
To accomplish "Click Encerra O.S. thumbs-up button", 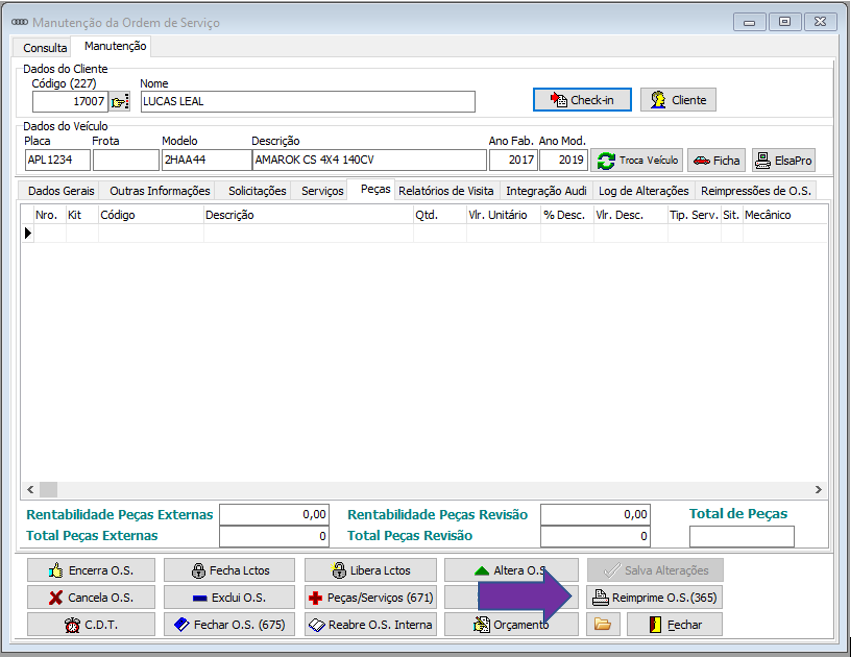I will pyautogui.click(x=91, y=571).
